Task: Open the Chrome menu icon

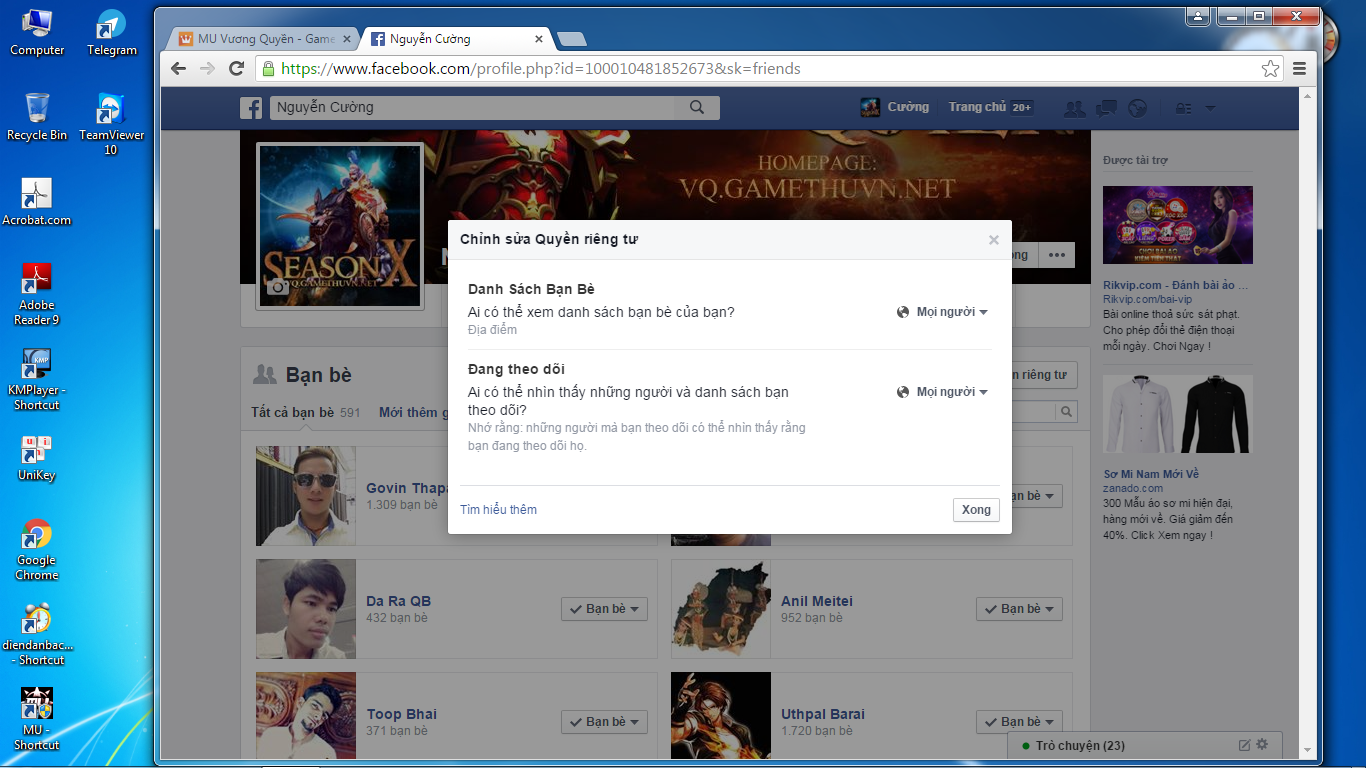Action: (x=1300, y=69)
